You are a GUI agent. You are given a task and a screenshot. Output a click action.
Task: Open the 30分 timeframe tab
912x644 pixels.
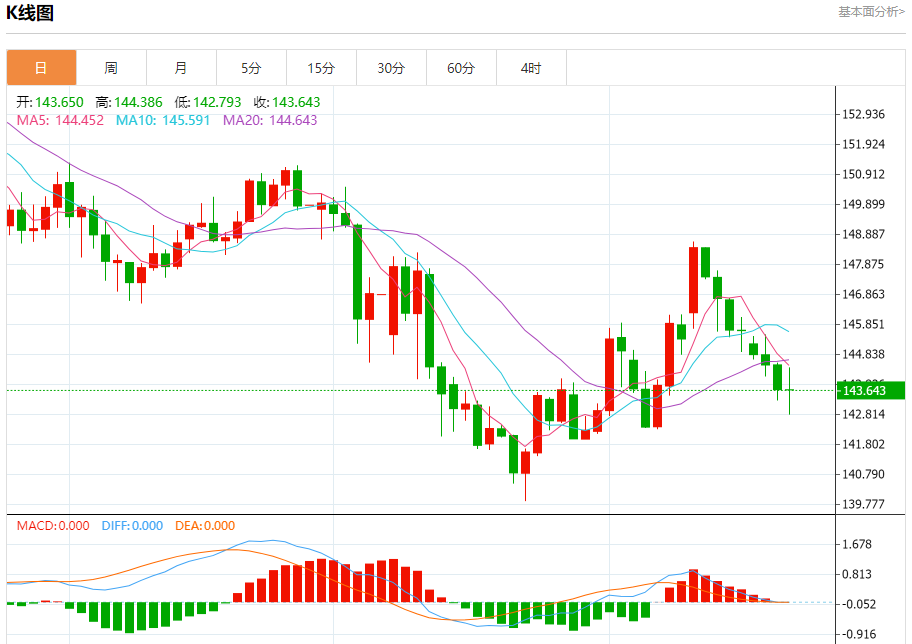click(x=391, y=67)
